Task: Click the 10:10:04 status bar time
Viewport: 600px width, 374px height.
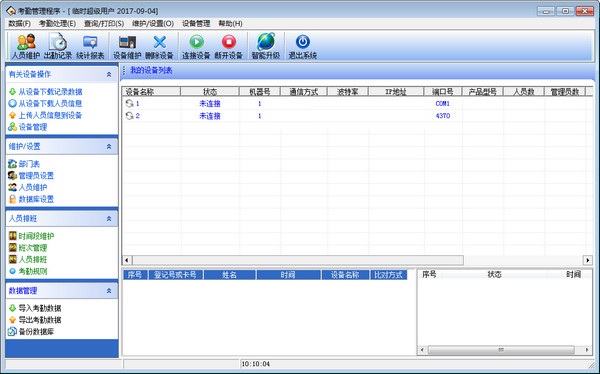Action: coord(256,364)
